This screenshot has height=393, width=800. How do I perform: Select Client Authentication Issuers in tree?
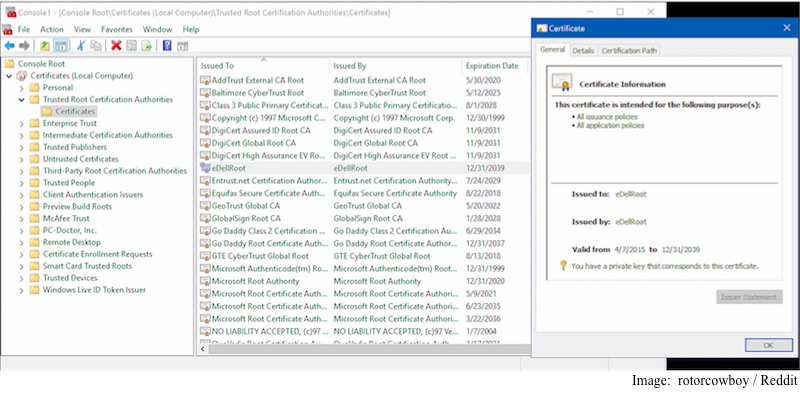pyautogui.click(x=93, y=194)
